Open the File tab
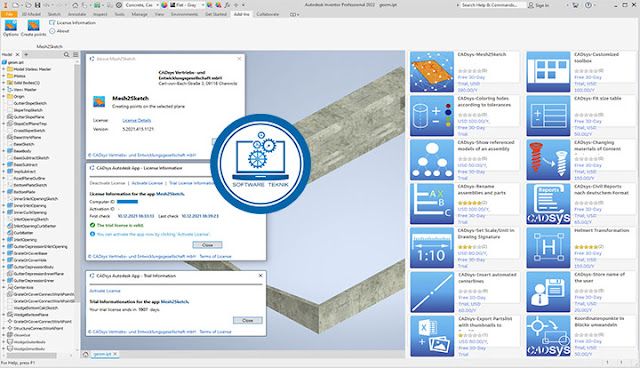The width and height of the screenshot is (640, 368). pyautogui.click(x=9, y=14)
